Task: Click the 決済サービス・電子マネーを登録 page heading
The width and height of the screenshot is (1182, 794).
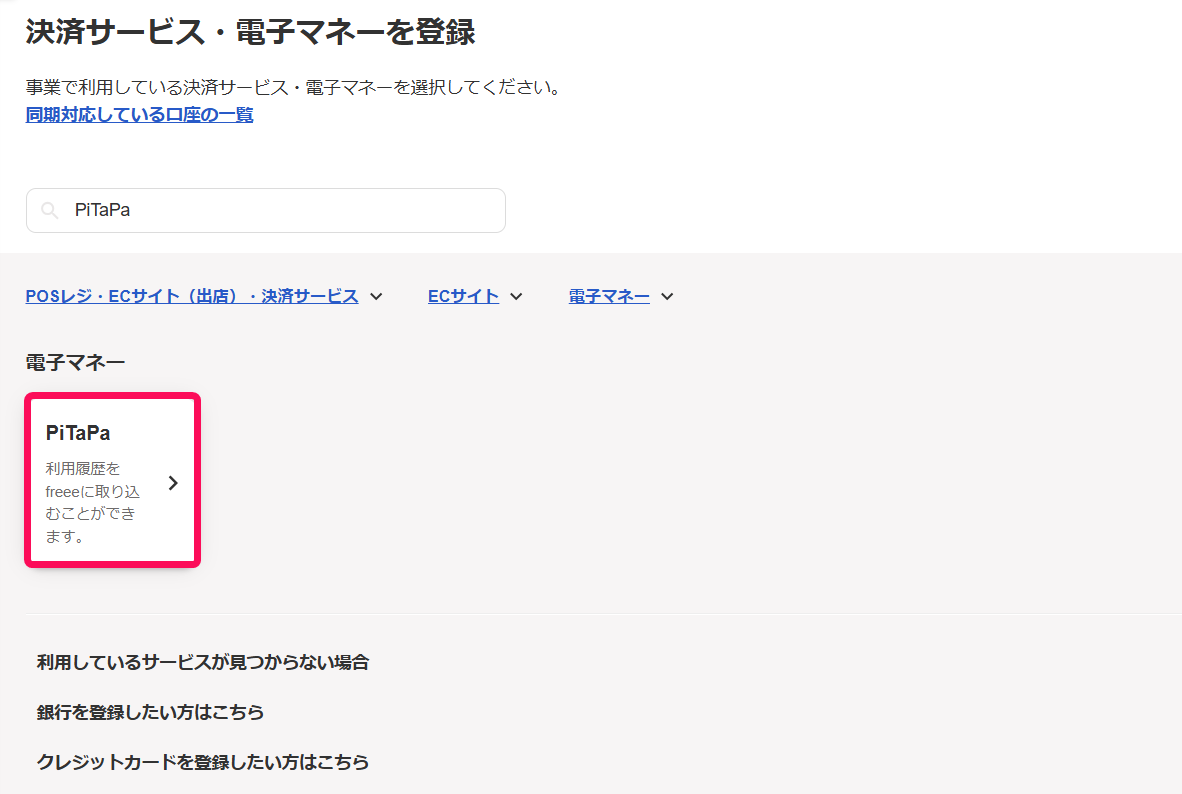Action: [x=250, y=32]
